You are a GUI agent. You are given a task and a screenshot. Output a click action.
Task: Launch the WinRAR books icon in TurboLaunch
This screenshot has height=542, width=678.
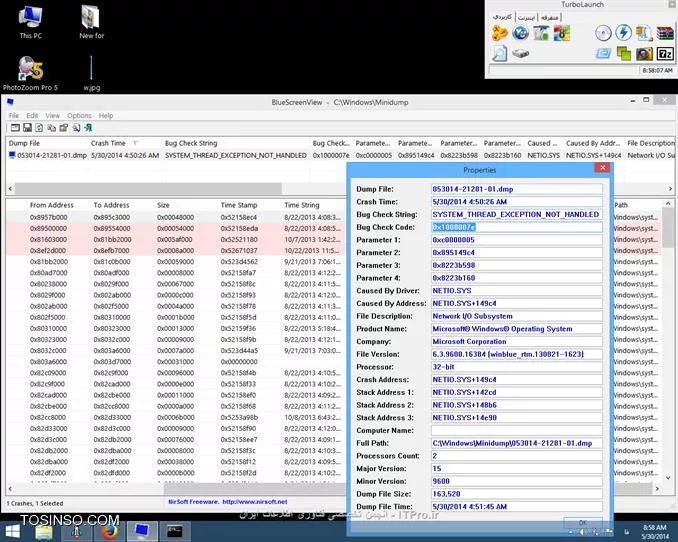click(x=665, y=33)
